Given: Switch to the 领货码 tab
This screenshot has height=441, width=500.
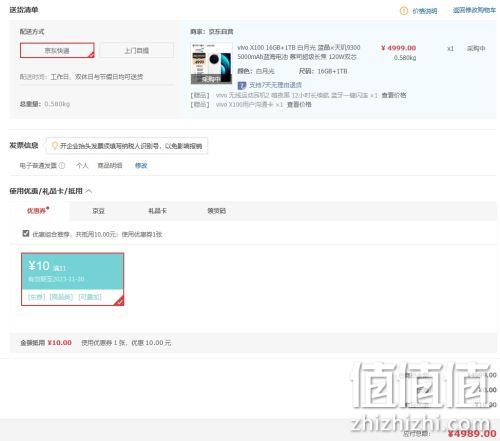Looking at the screenshot, I should [217, 211].
